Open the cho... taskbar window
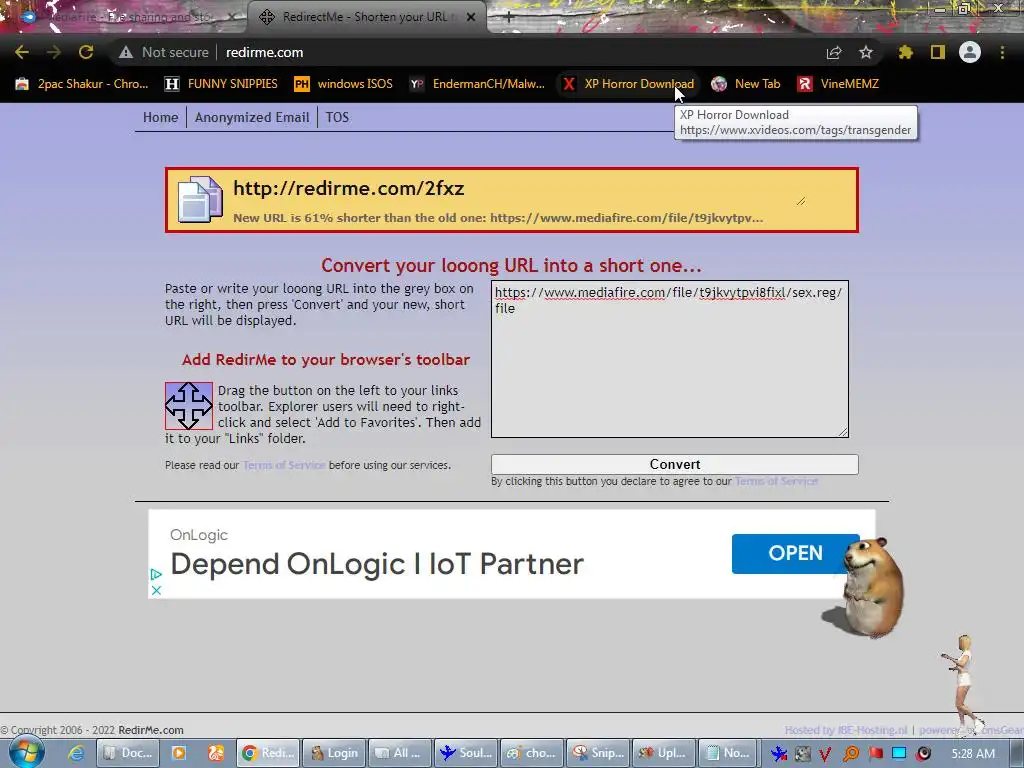The image size is (1024, 768). tap(532, 753)
